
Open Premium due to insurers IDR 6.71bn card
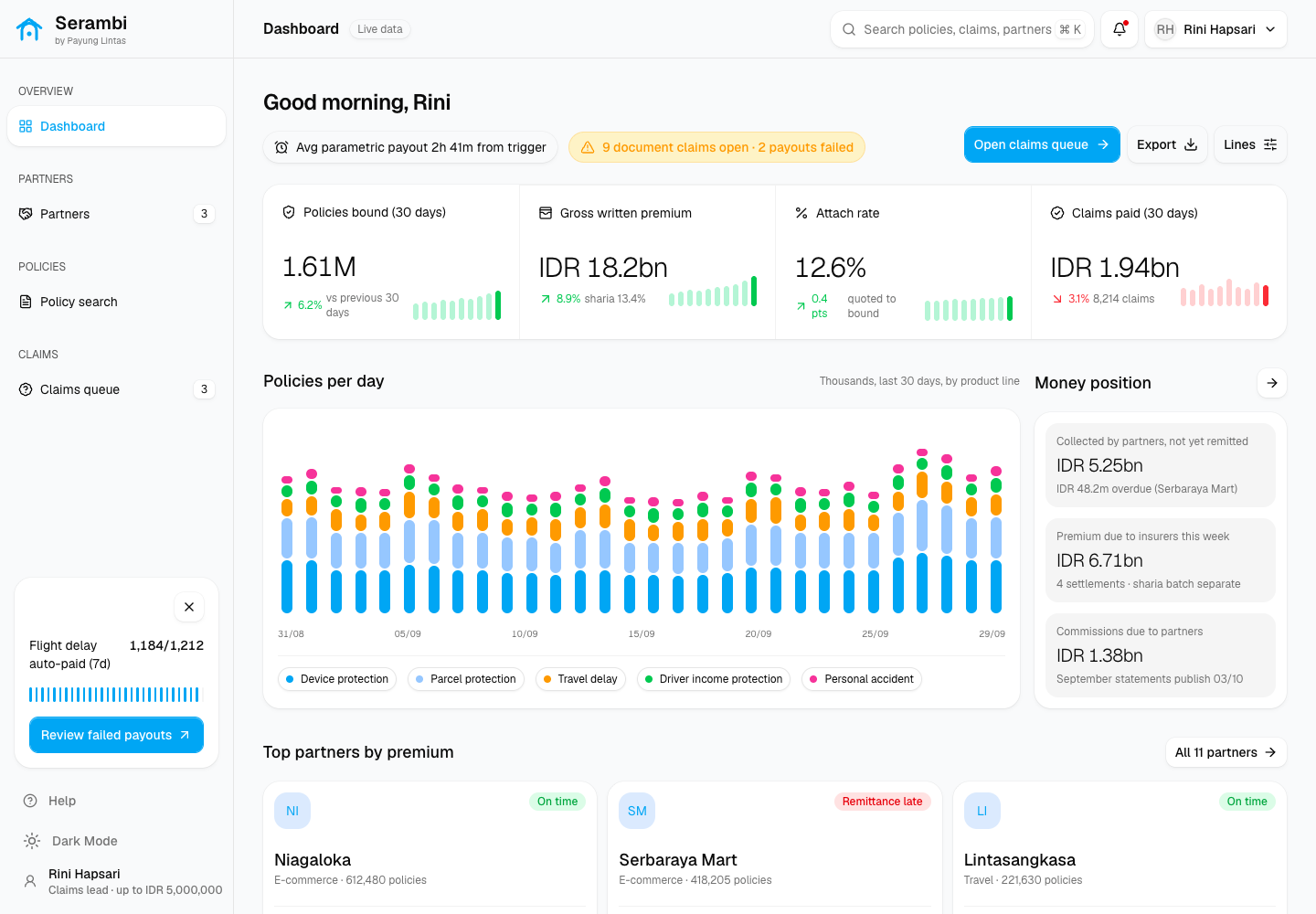(x=1161, y=560)
